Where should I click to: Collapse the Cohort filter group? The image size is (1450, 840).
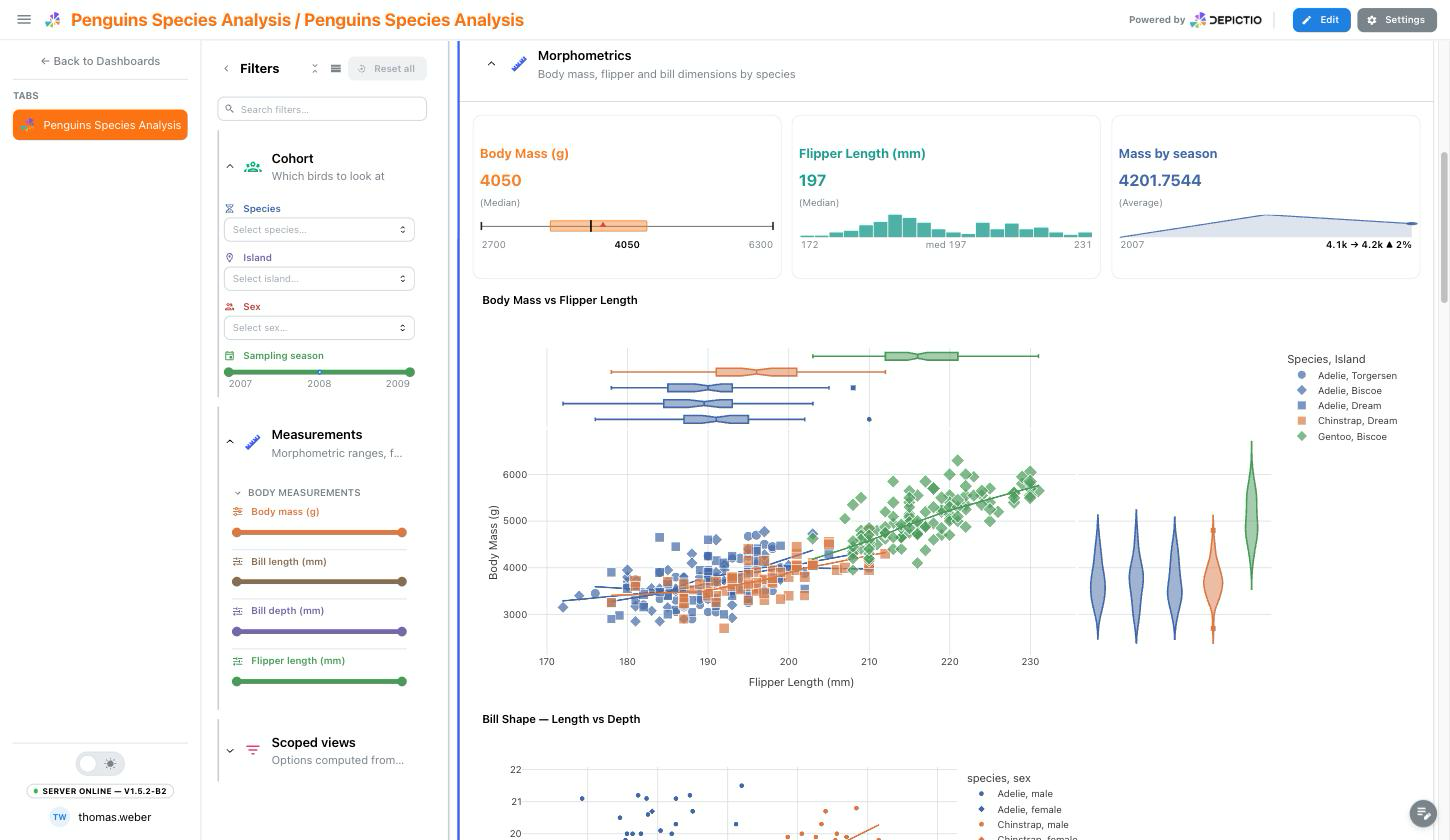(230, 167)
